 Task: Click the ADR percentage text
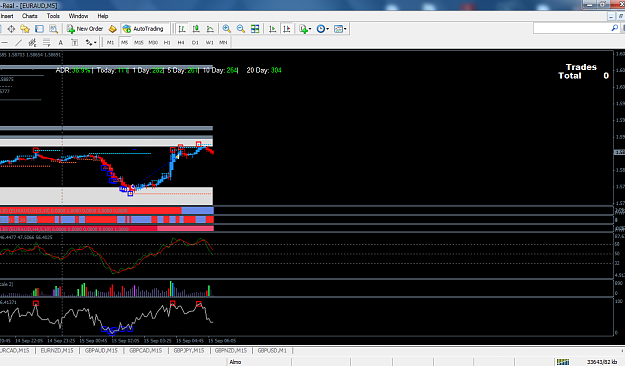73,70
